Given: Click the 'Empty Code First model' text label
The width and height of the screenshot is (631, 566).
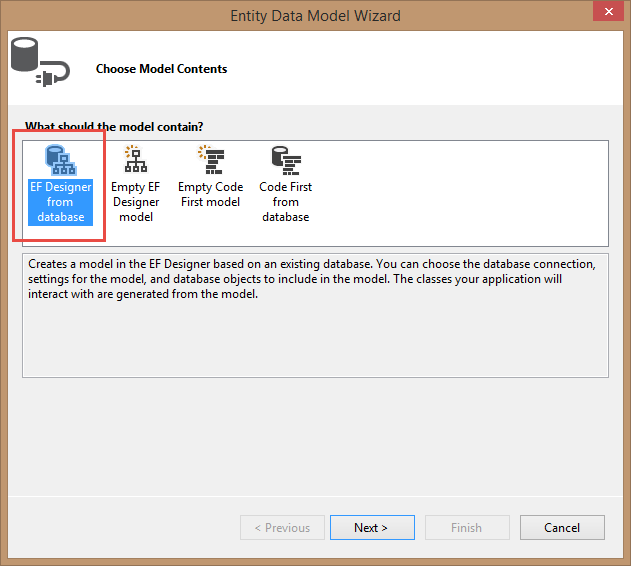Looking at the screenshot, I should coord(210,194).
